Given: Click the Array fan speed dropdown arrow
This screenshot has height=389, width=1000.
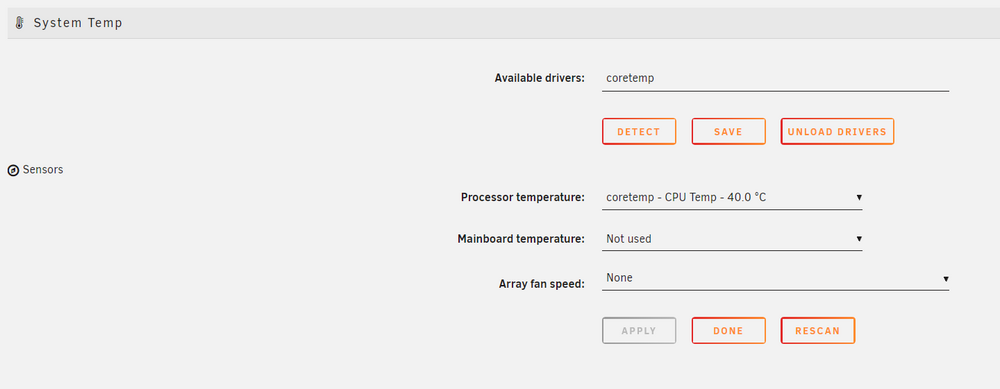Looking at the screenshot, I should pyautogui.click(x=946, y=279).
